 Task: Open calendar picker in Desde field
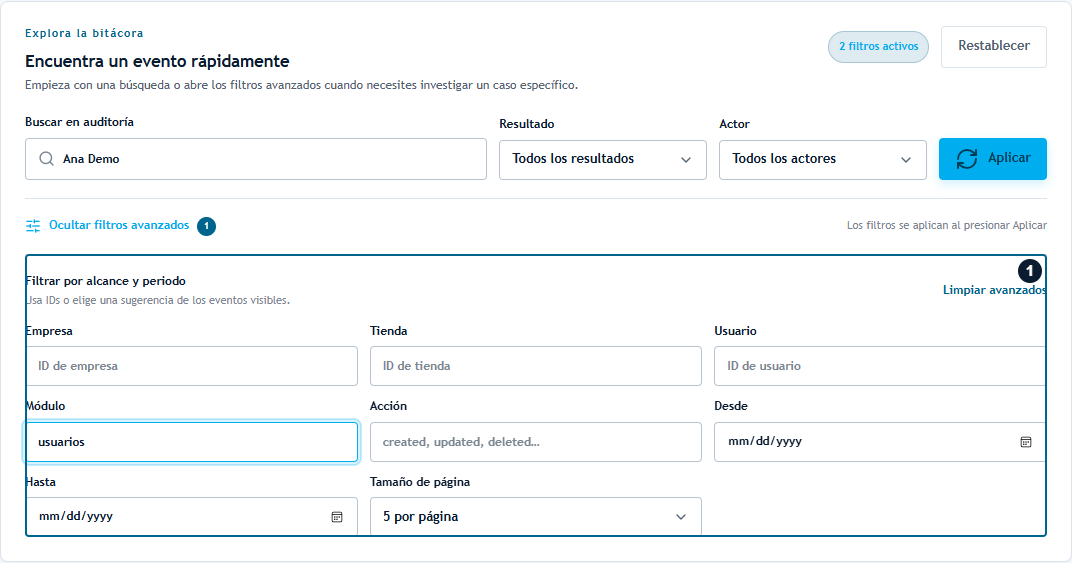coord(1026,442)
